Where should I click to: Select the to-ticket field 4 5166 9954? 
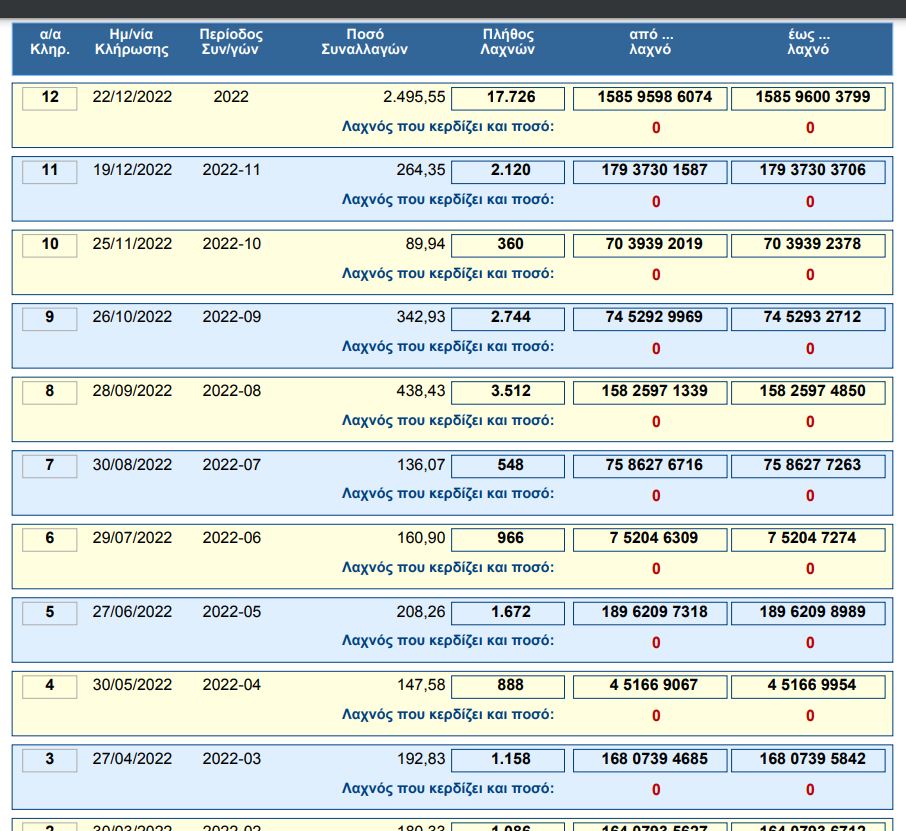808,686
